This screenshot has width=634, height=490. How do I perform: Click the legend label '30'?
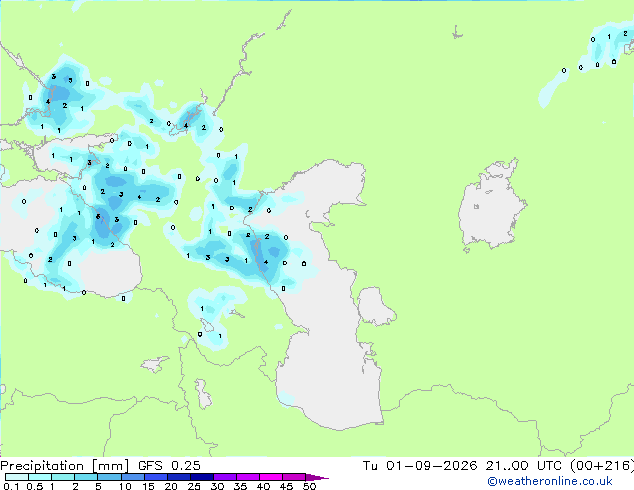click(217, 486)
